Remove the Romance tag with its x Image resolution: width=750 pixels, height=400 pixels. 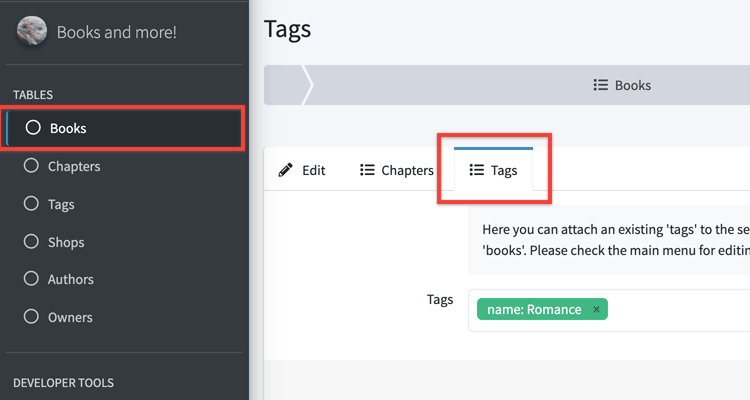[x=597, y=310]
